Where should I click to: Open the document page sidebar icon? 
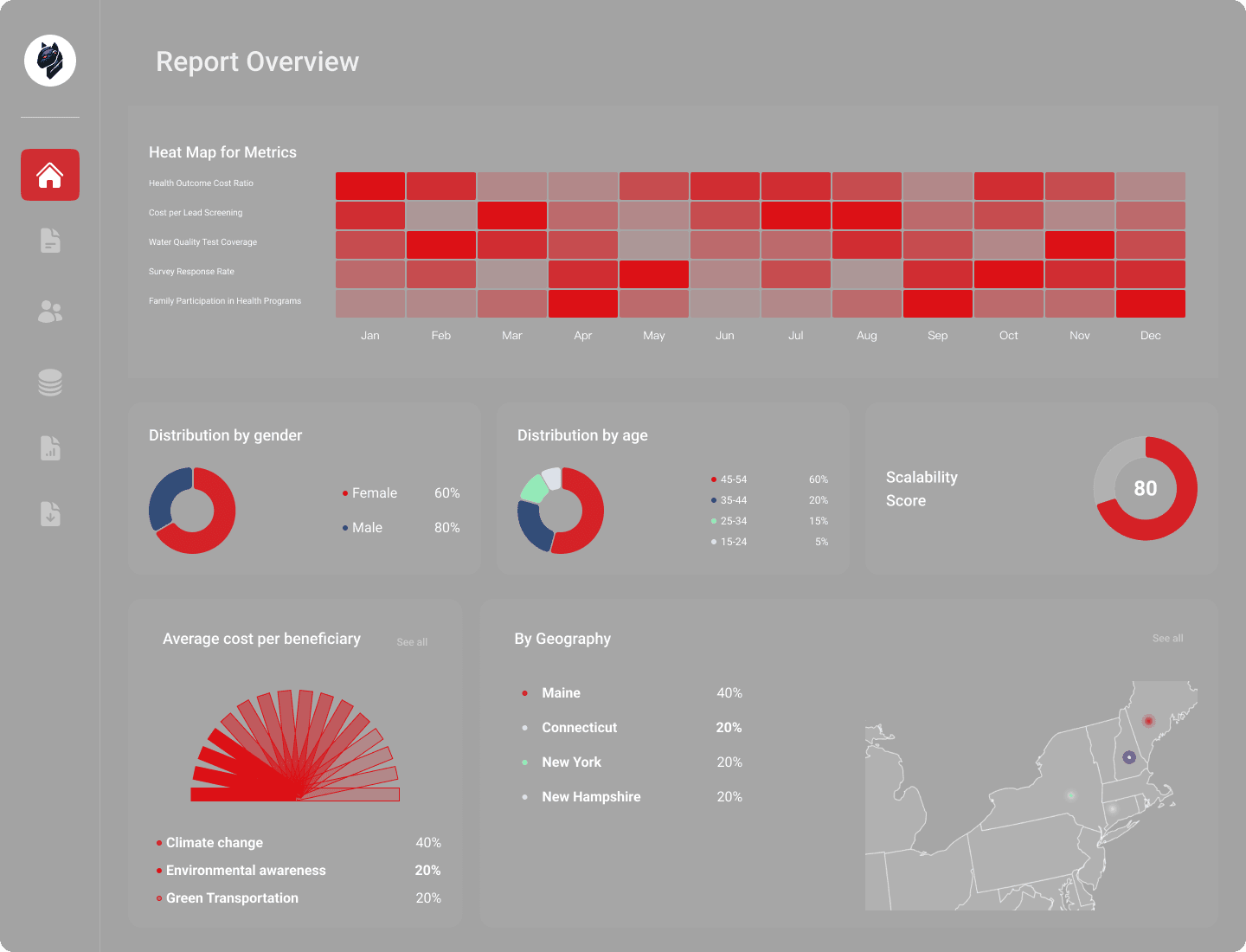pos(50,241)
